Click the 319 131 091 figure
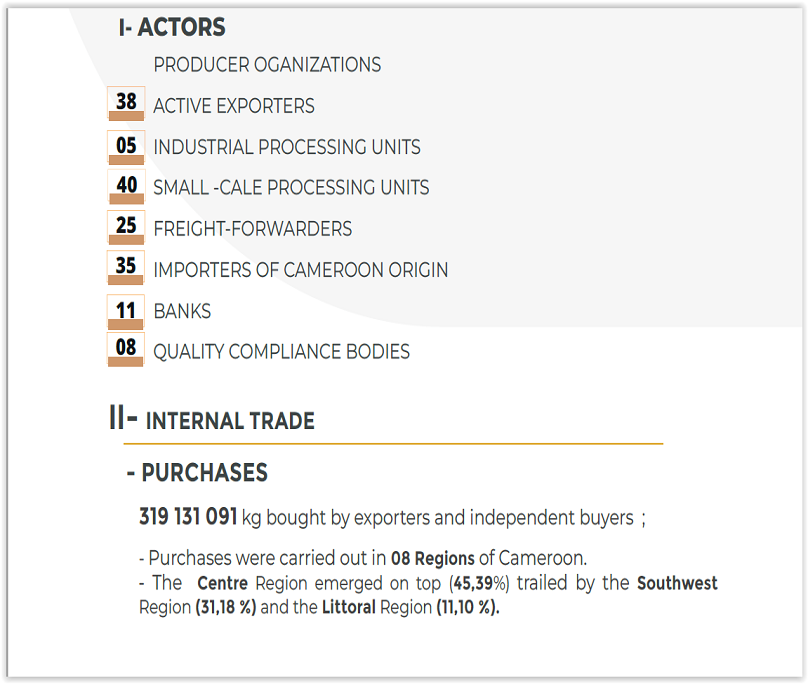 (188, 517)
